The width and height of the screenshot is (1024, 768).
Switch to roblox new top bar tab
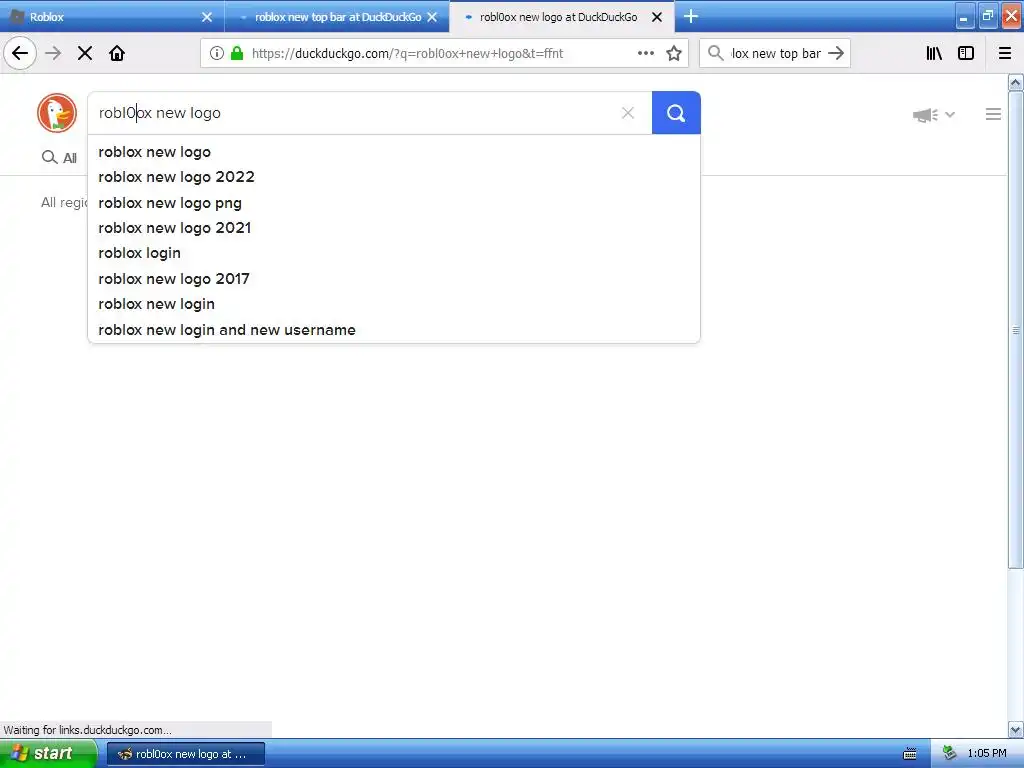(x=337, y=17)
